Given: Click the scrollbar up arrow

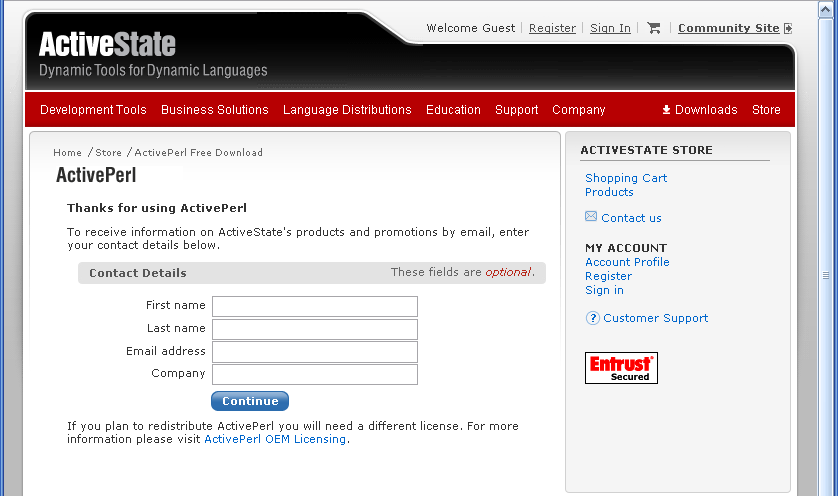Looking at the screenshot, I should tap(826, 10).
